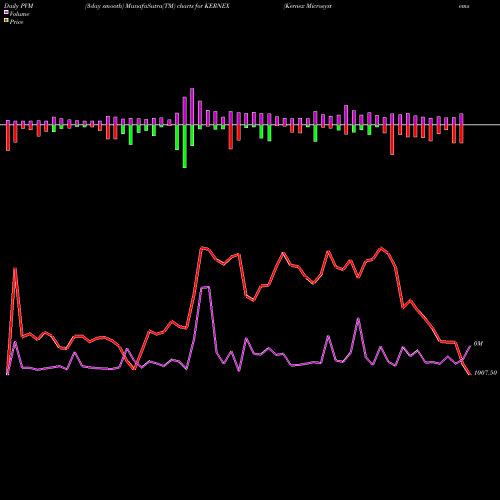Click the 'Volume' legend label
Image resolution: width=500 pixels, height=500 pixels.
coord(19,14)
